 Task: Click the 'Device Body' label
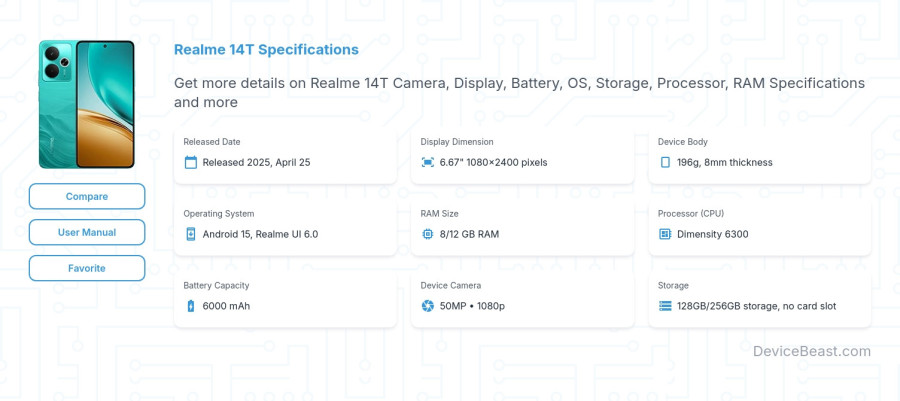pos(682,142)
